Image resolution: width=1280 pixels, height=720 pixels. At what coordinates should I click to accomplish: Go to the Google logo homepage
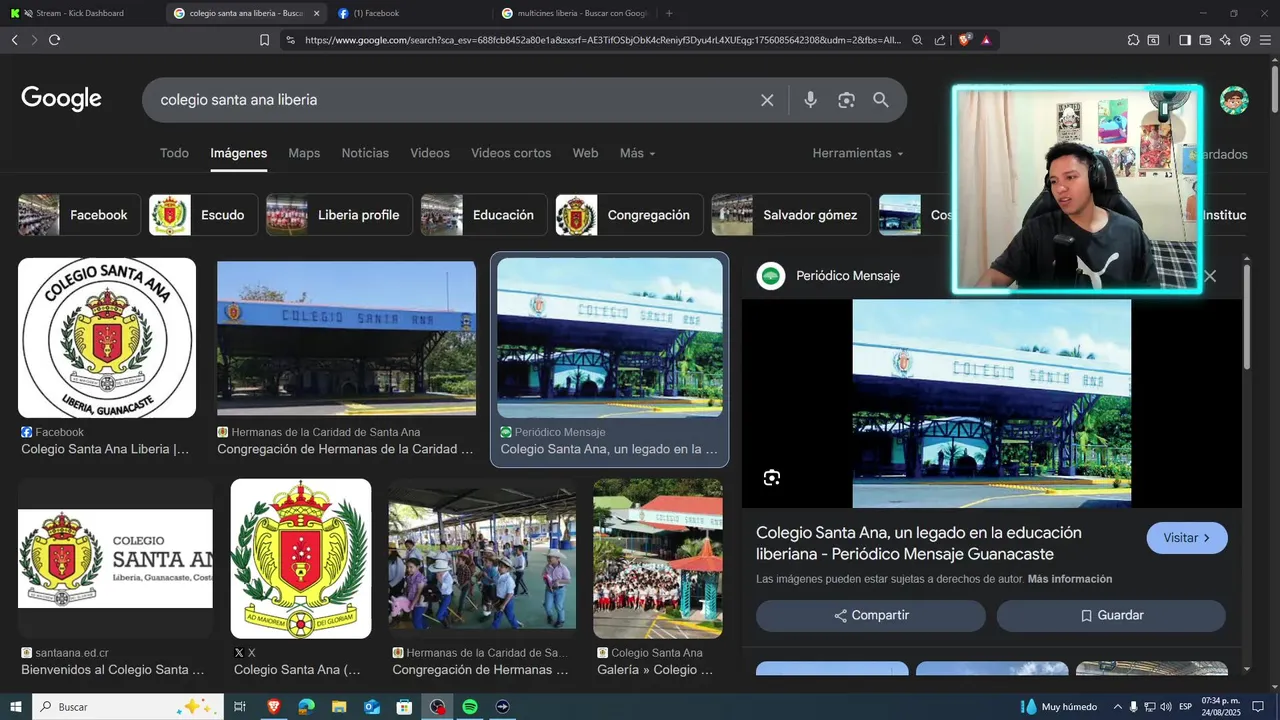[x=61, y=99]
